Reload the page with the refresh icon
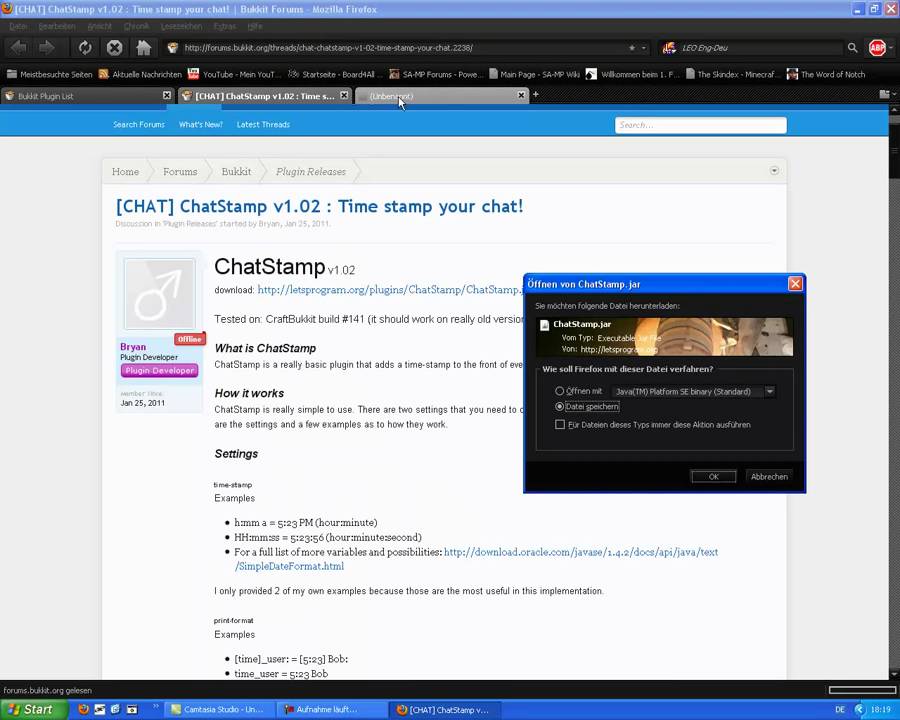Image resolution: width=900 pixels, height=720 pixels. pyautogui.click(x=85, y=48)
